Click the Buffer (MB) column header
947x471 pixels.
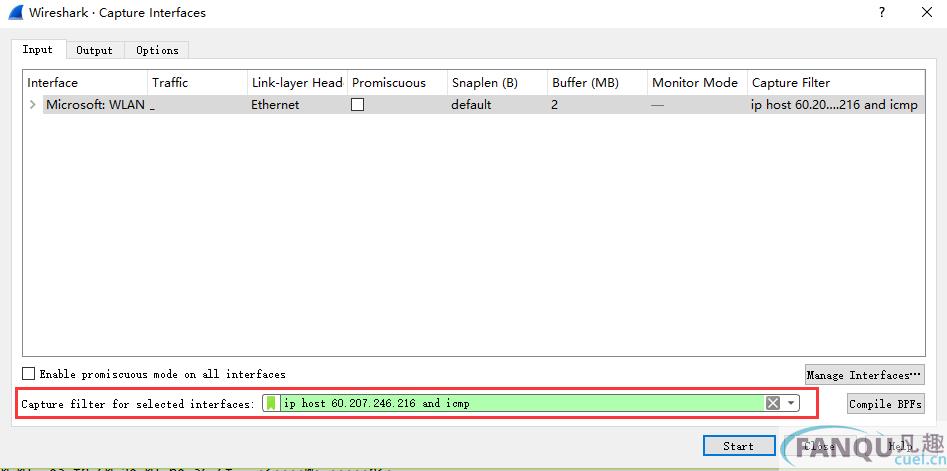598,83
